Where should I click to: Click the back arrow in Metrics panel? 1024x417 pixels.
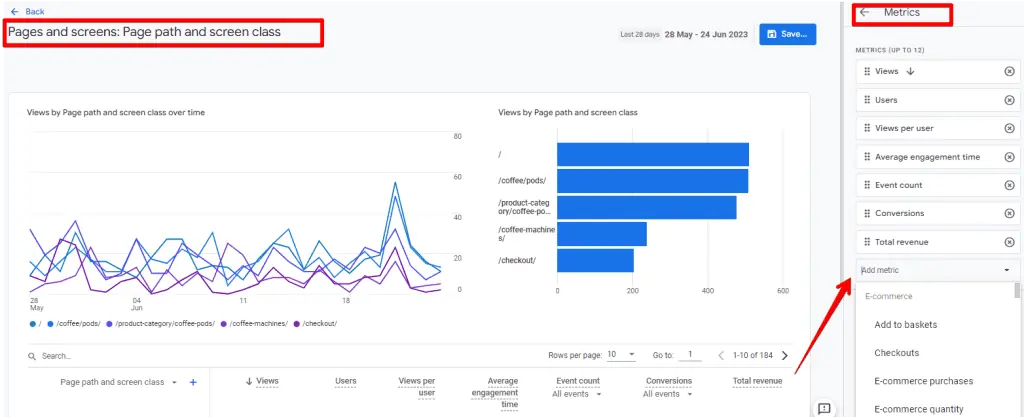865,12
